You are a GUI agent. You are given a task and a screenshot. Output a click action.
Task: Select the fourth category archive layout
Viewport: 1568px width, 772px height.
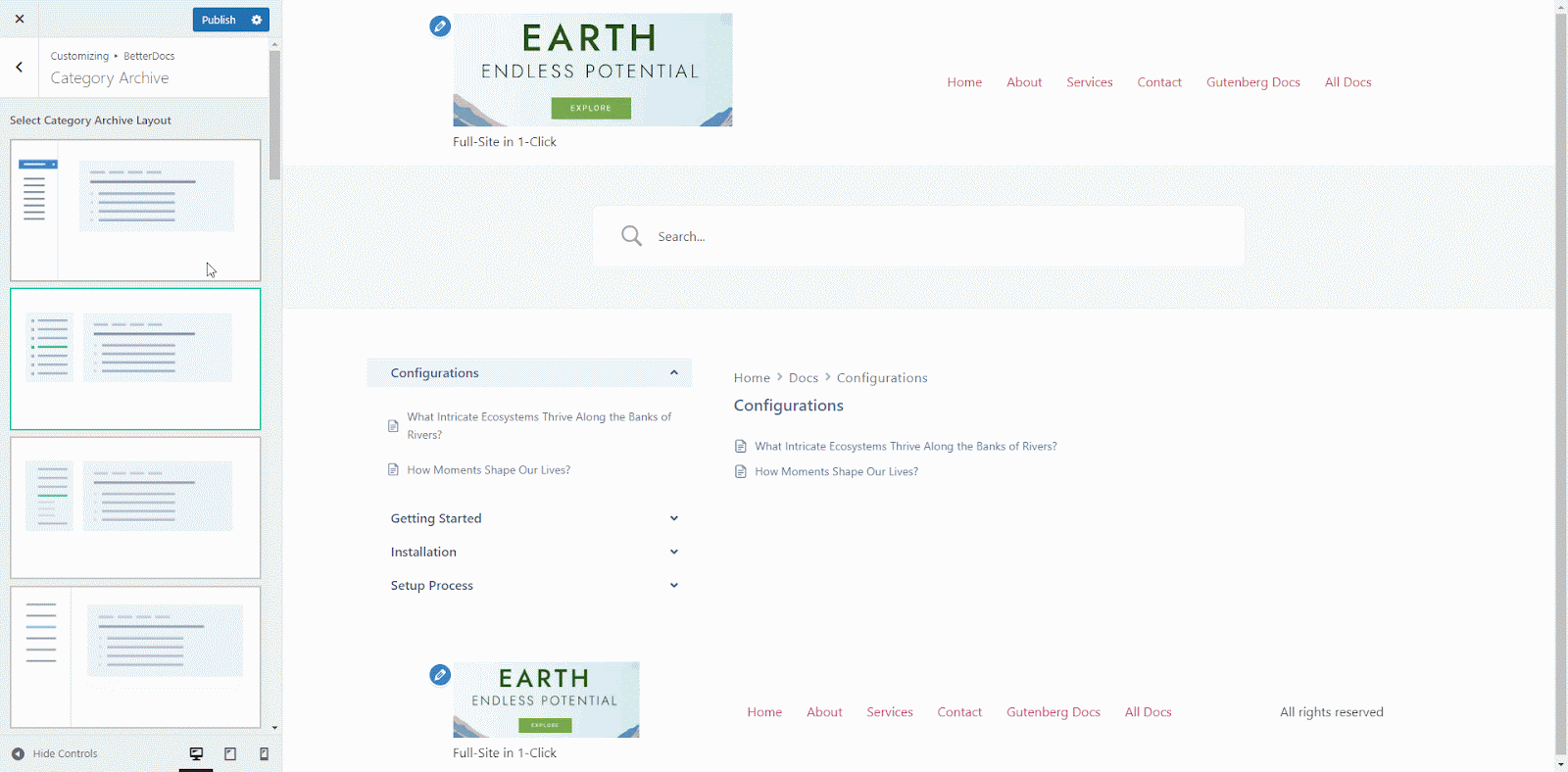point(135,655)
